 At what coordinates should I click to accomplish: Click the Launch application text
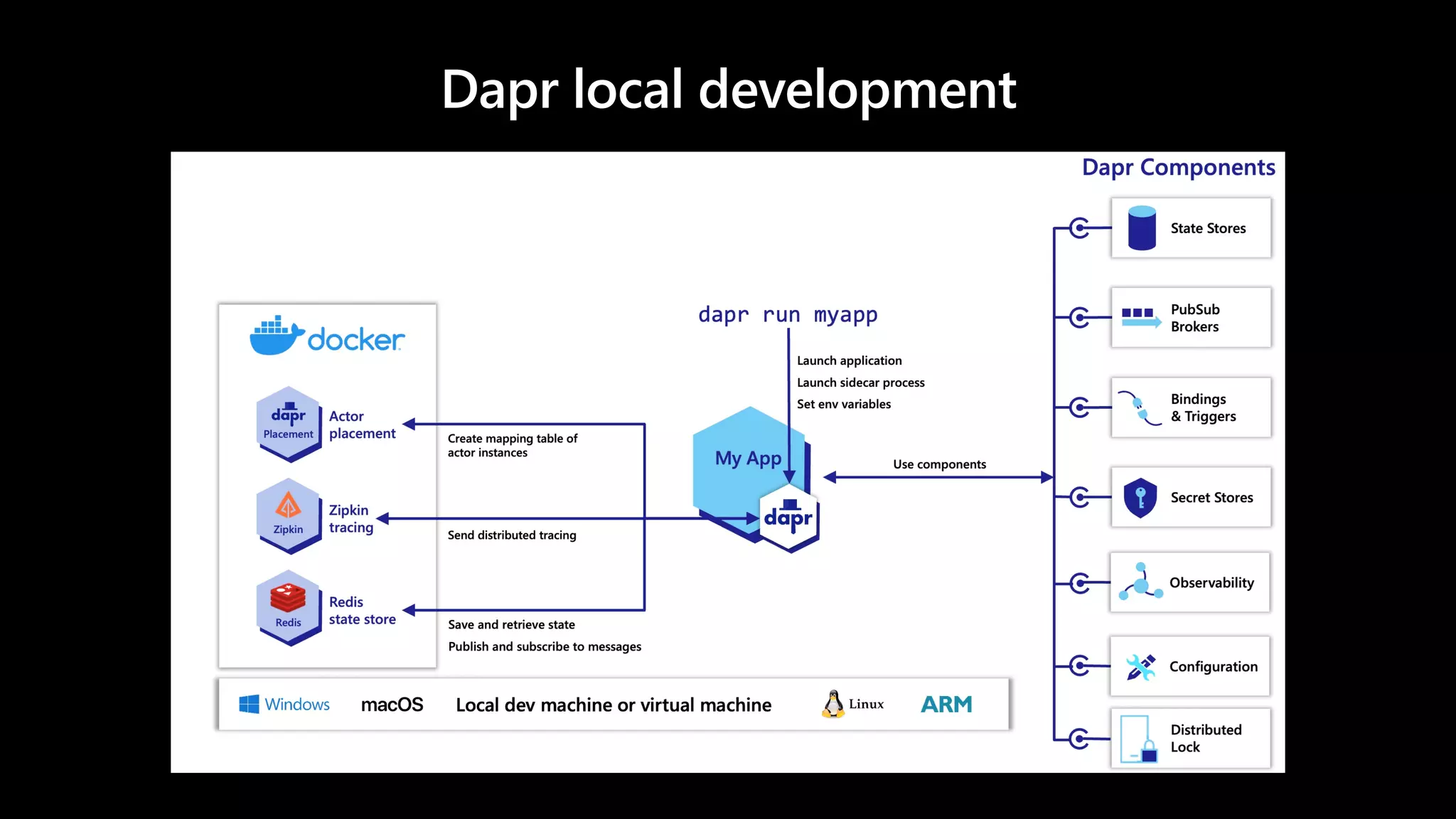(x=849, y=361)
